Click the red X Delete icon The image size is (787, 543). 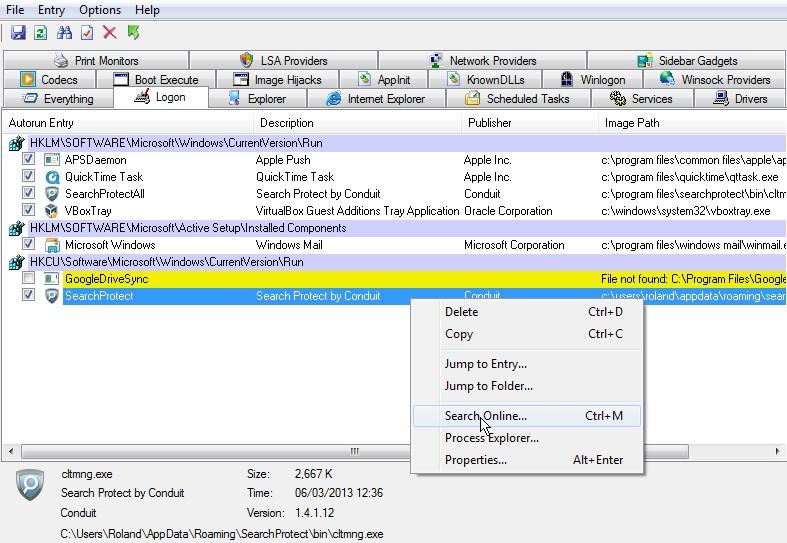tap(109, 33)
